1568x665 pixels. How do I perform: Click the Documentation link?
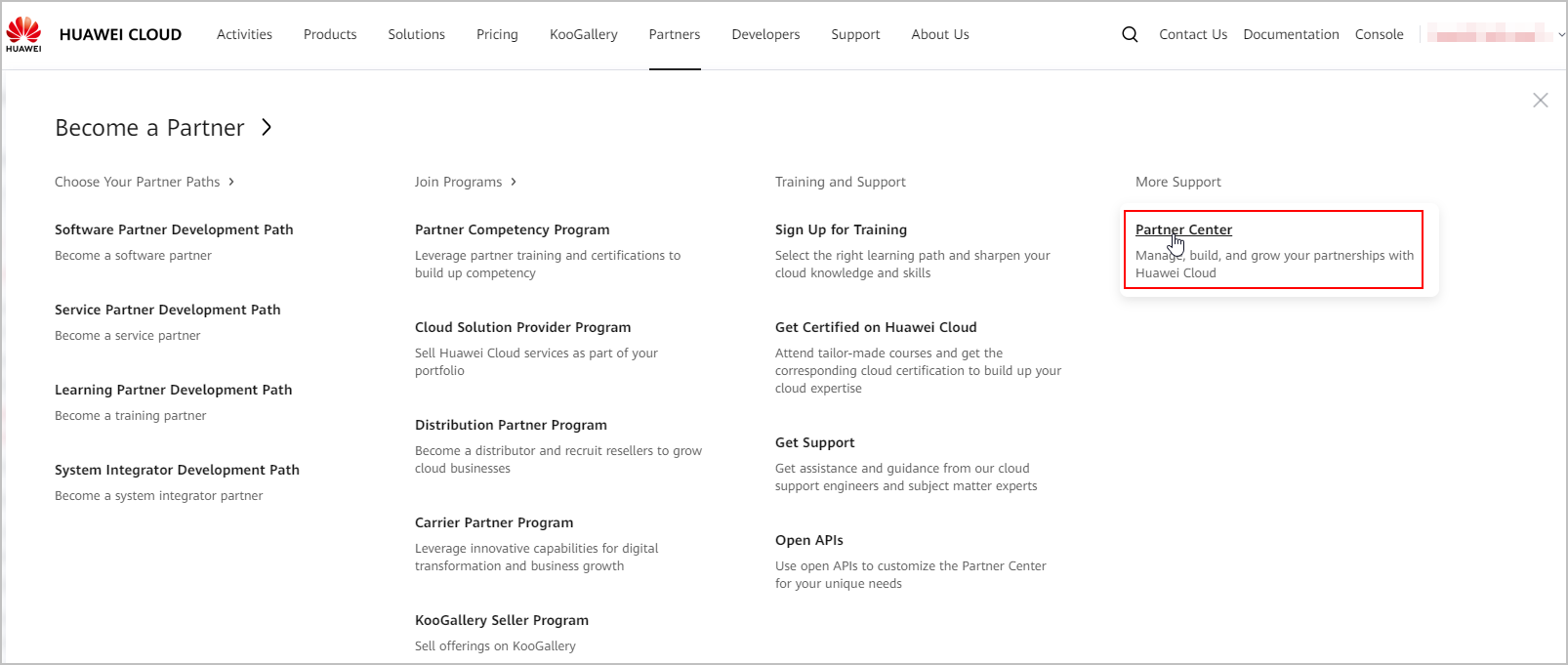(x=1291, y=34)
